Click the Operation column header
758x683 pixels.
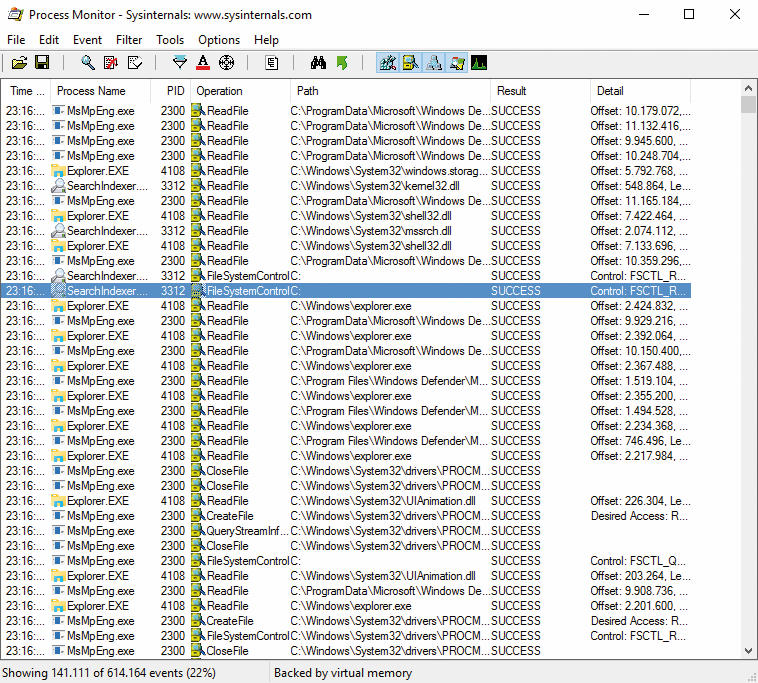[240, 91]
